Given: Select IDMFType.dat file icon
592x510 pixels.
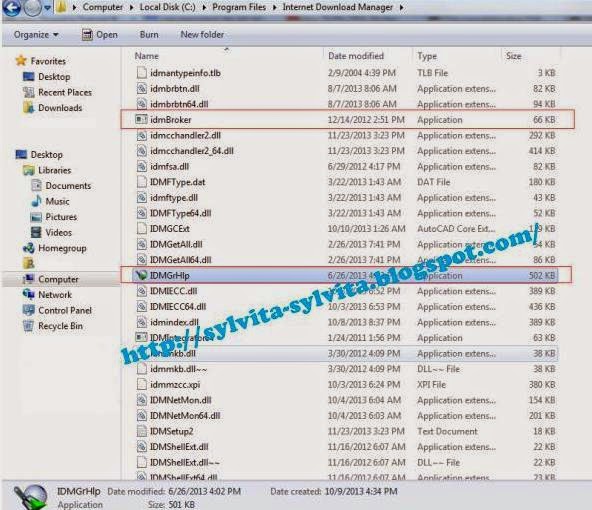Looking at the screenshot, I should [x=141, y=182].
